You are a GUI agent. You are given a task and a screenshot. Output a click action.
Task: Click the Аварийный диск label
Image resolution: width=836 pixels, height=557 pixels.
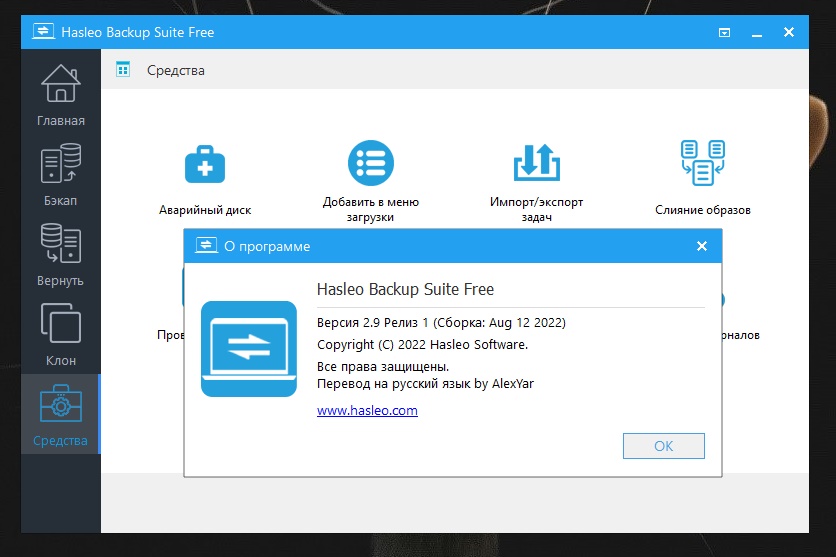tap(205, 210)
